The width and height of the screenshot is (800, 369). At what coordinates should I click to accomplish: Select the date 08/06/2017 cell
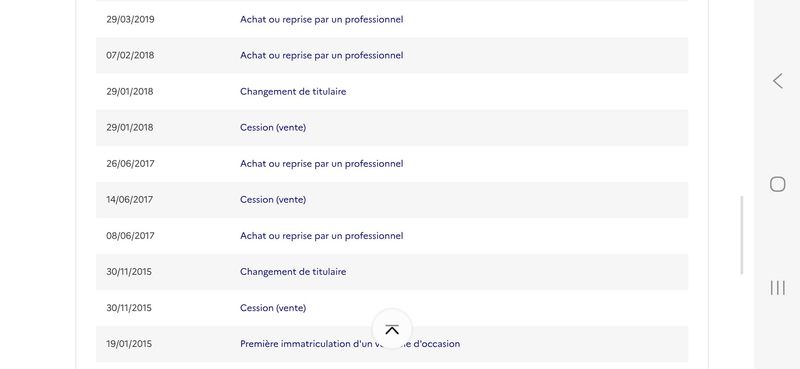click(130, 236)
